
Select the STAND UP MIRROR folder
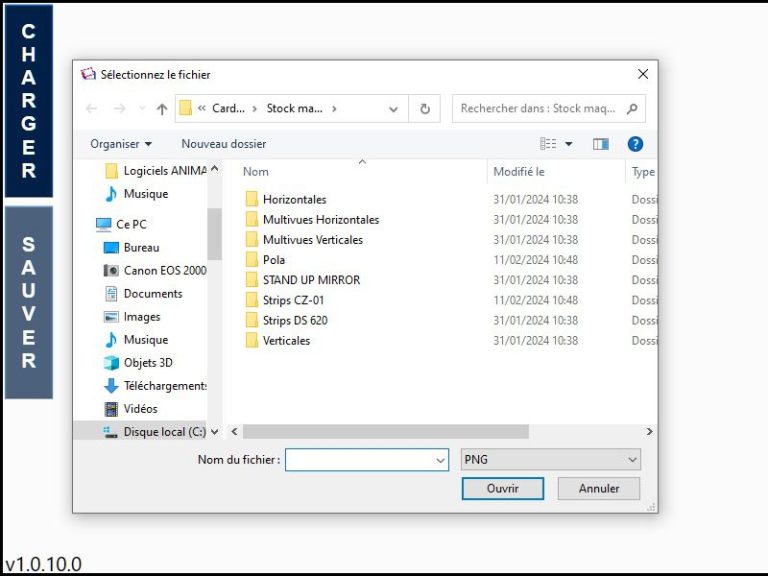pos(310,280)
